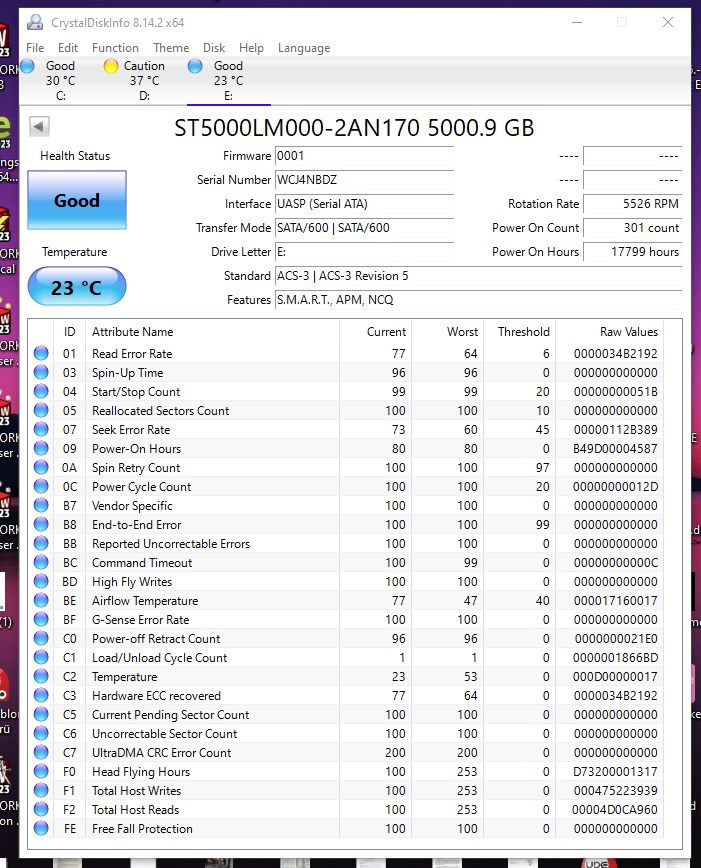Click raw value 00004D0CA960
This screenshot has width=701, height=868.
coord(615,809)
